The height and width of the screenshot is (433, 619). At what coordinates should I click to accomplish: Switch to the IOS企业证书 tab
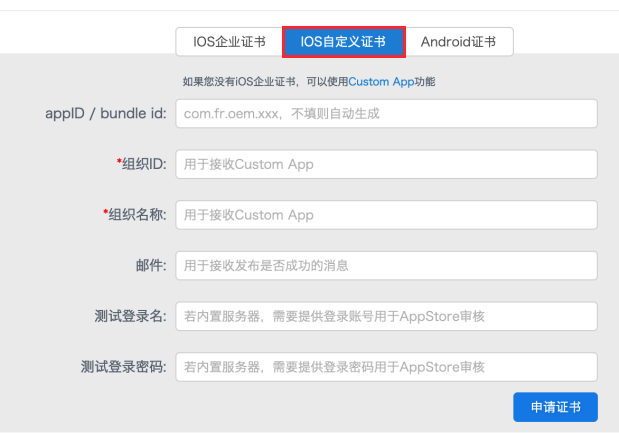[x=228, y=42]
